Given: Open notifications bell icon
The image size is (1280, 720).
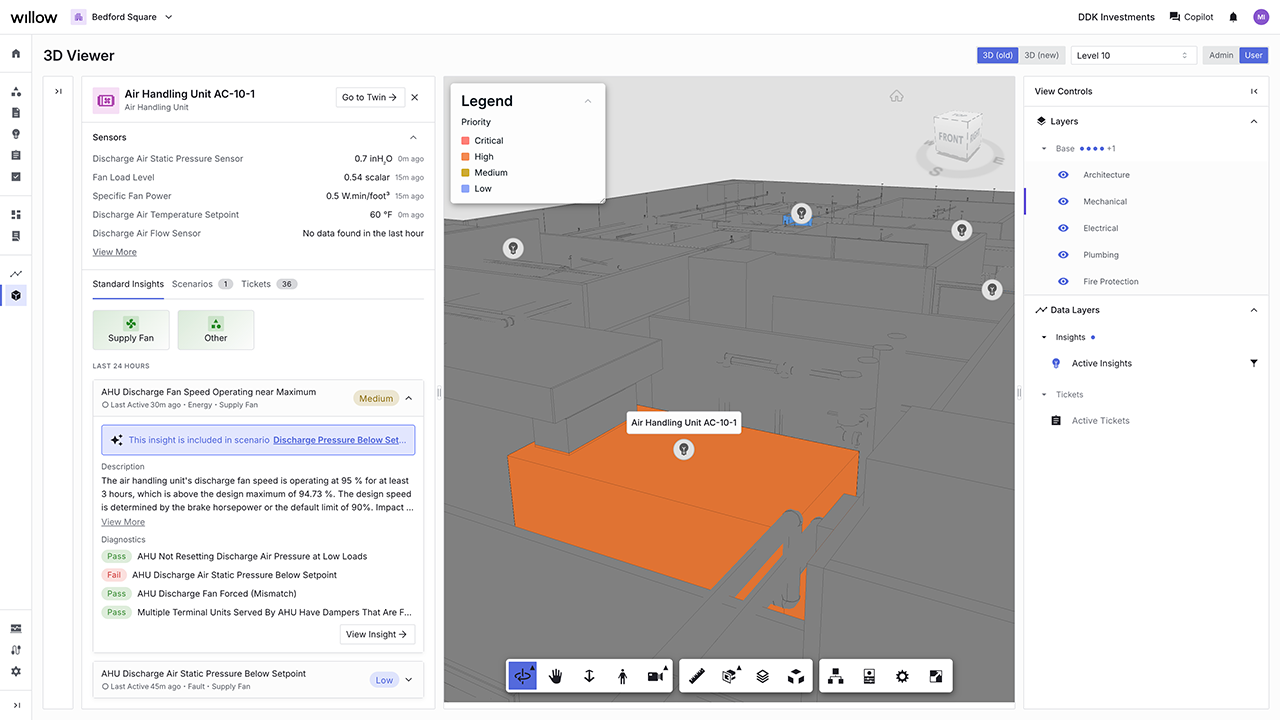Looking at the screenshot, I should (x=1233, y=17).
